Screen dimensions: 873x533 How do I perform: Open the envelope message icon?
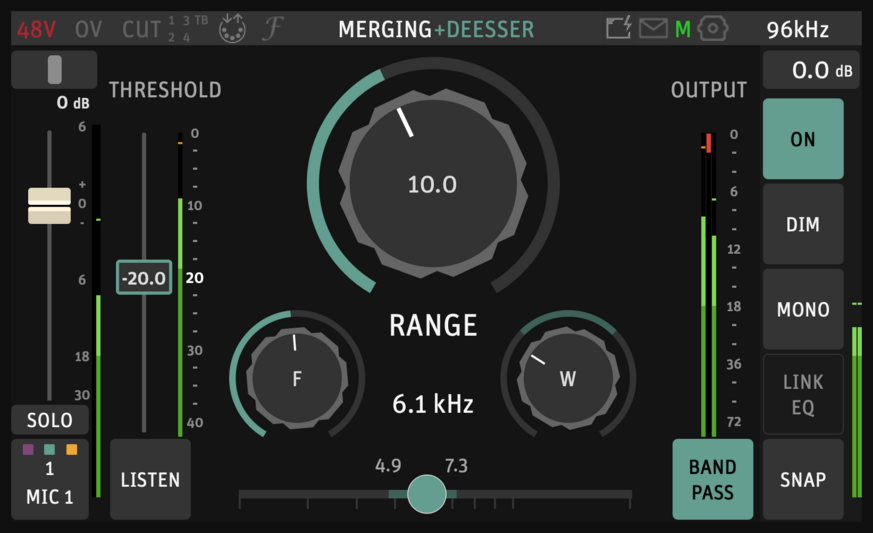pyautogui.click(x=653, y=28)
